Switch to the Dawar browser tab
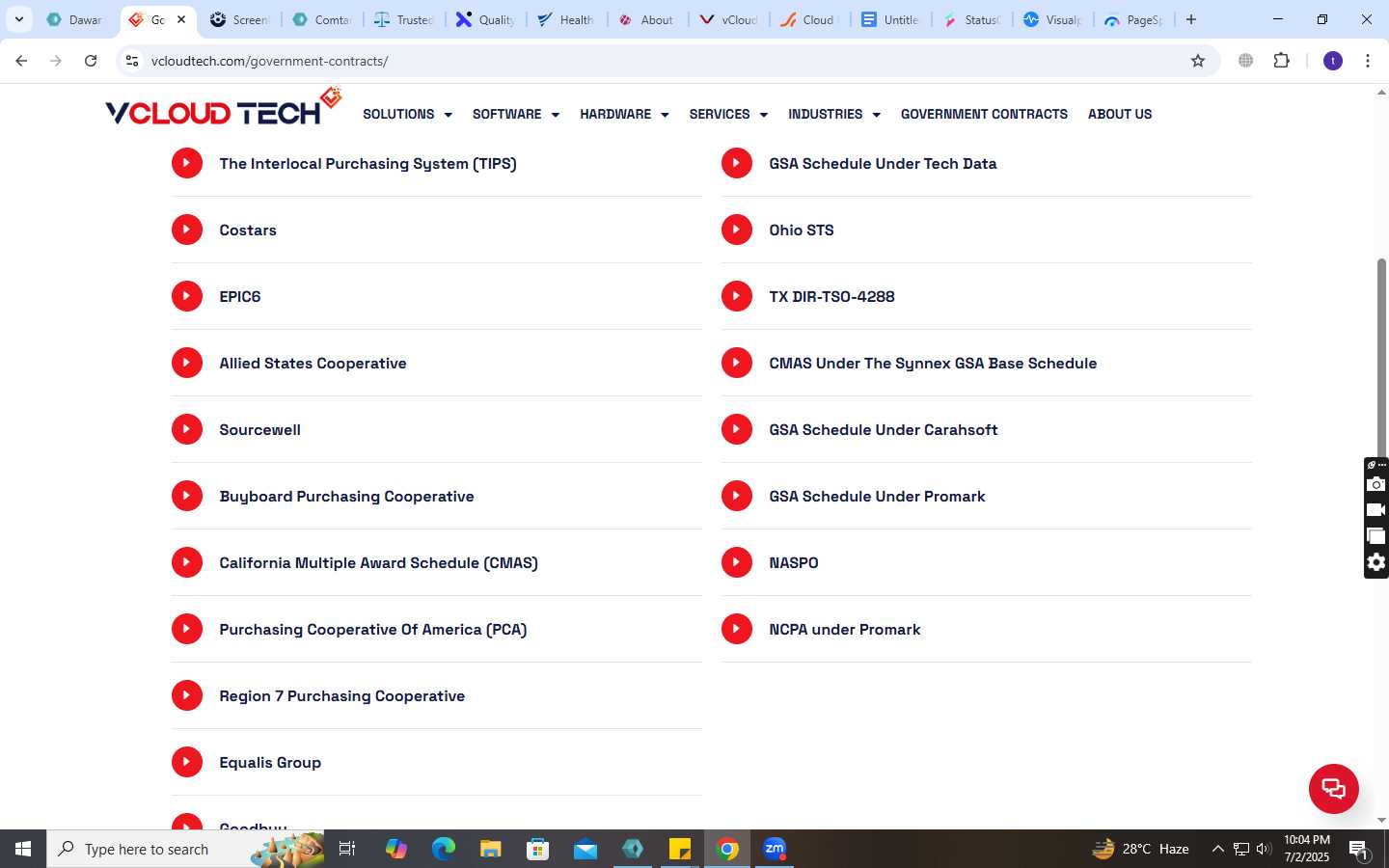The width and height of the screenshot is (1389, 868). click(x=76, y=19)
